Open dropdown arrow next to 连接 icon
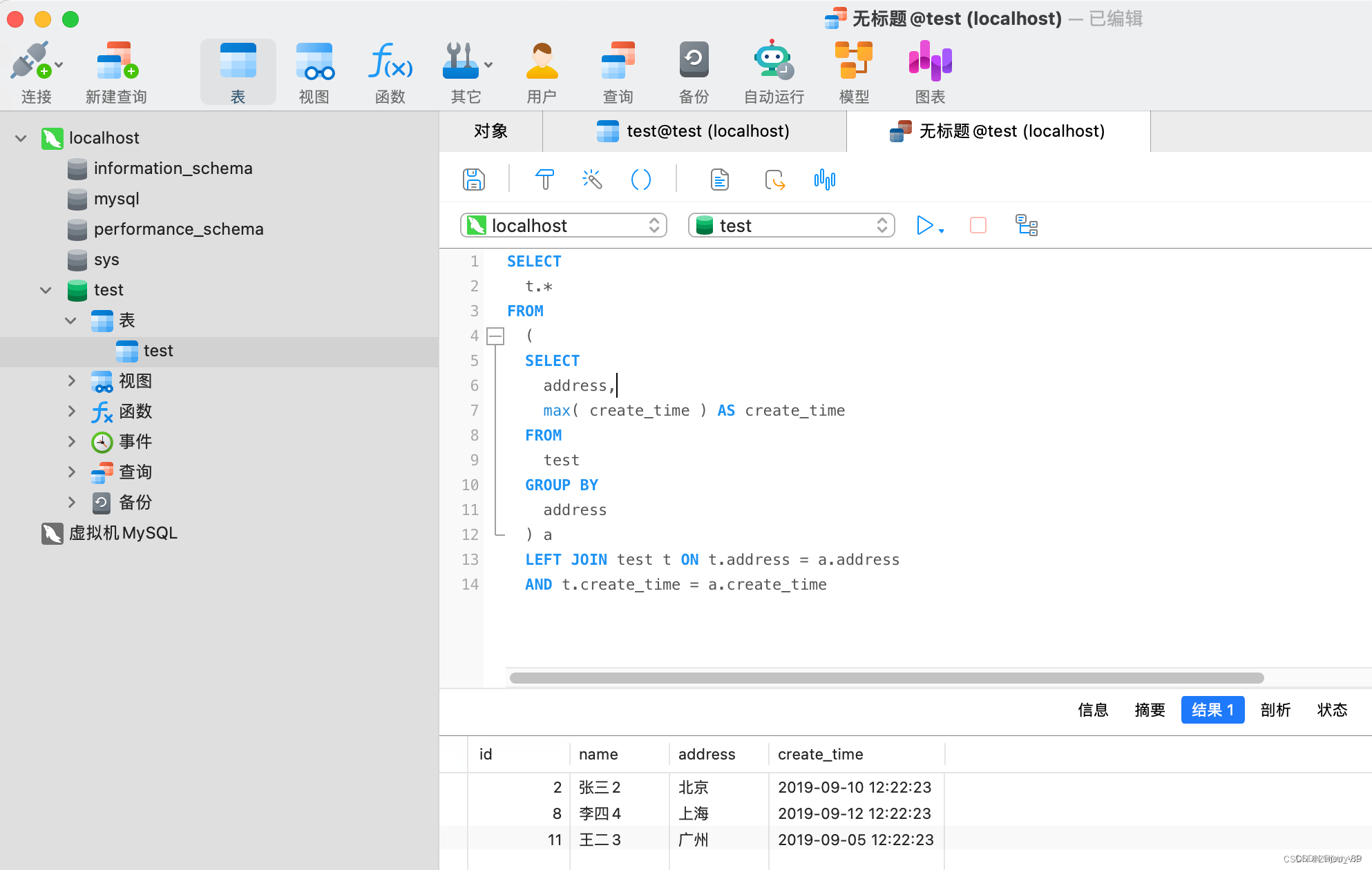 tap(59, 65)
